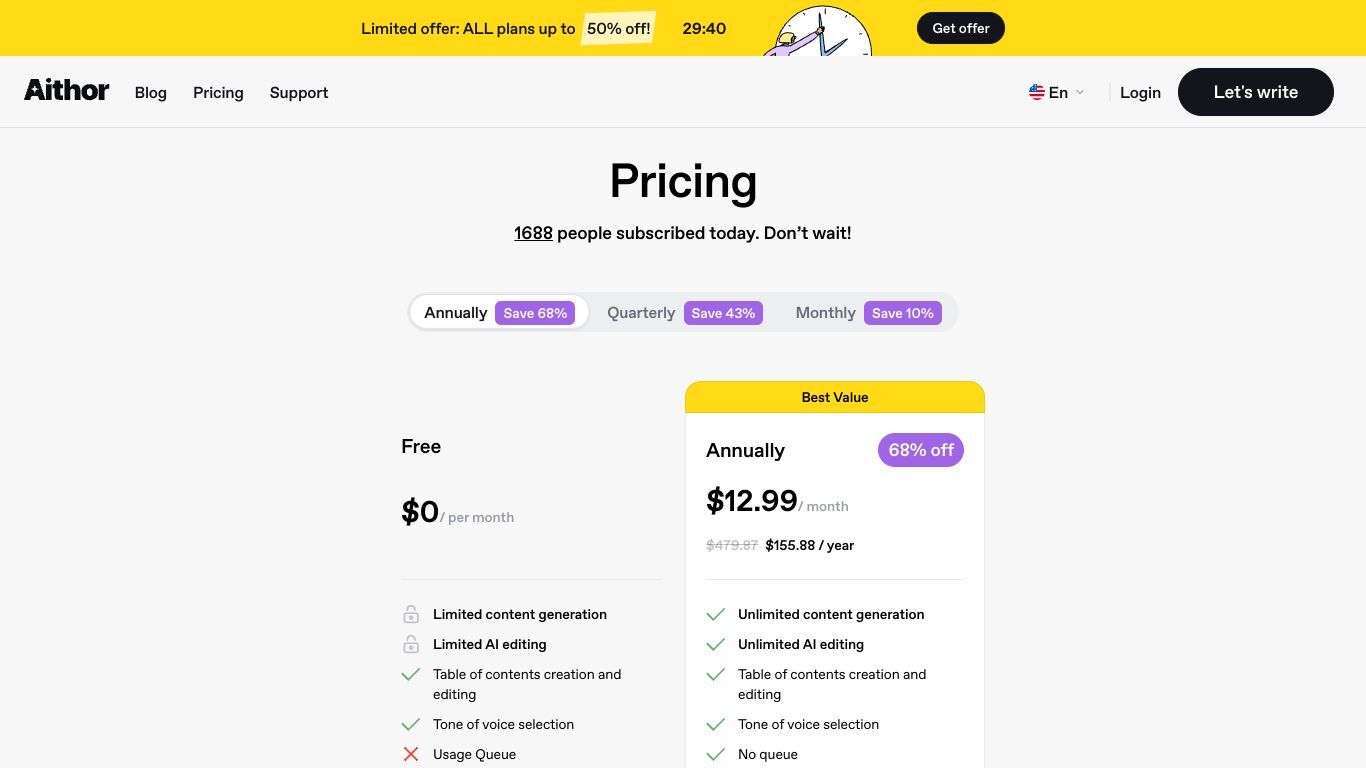Image resolution: width=1366 pixels, height=768 pixels.
Task: Switch to Monthly billing
Action: point(868,312)
